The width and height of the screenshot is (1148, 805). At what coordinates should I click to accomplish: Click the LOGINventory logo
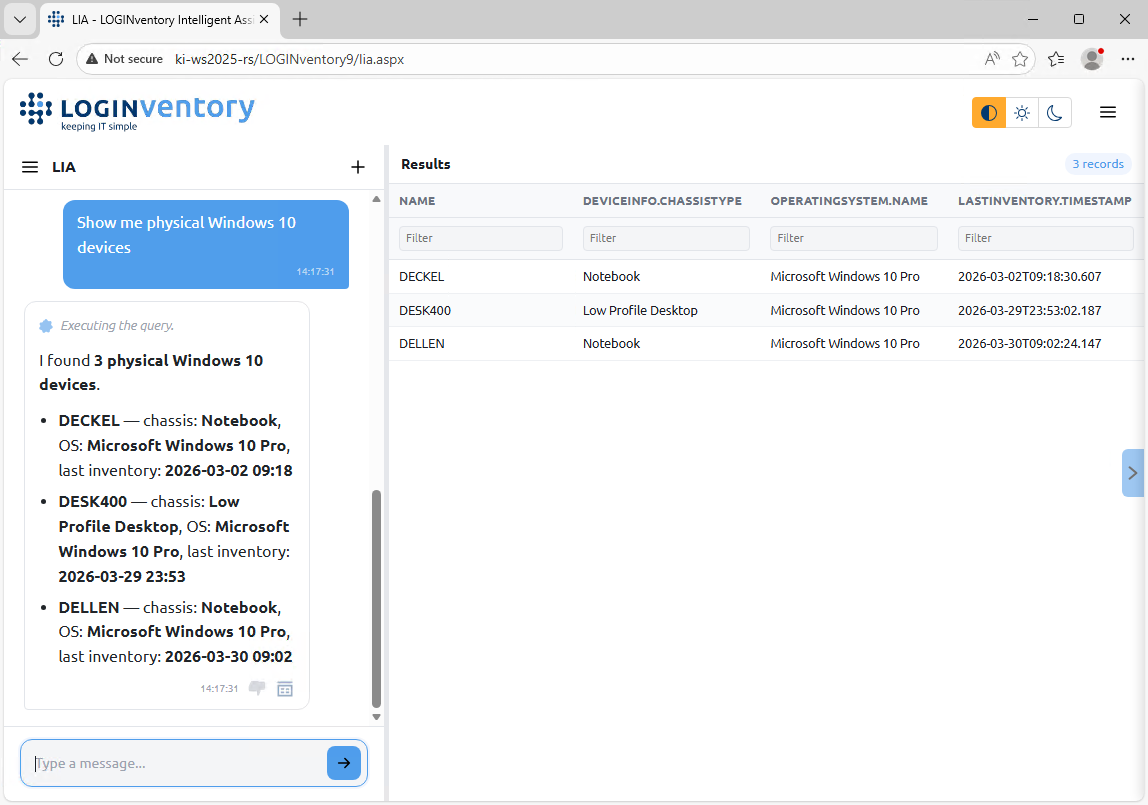click(137, 111)
